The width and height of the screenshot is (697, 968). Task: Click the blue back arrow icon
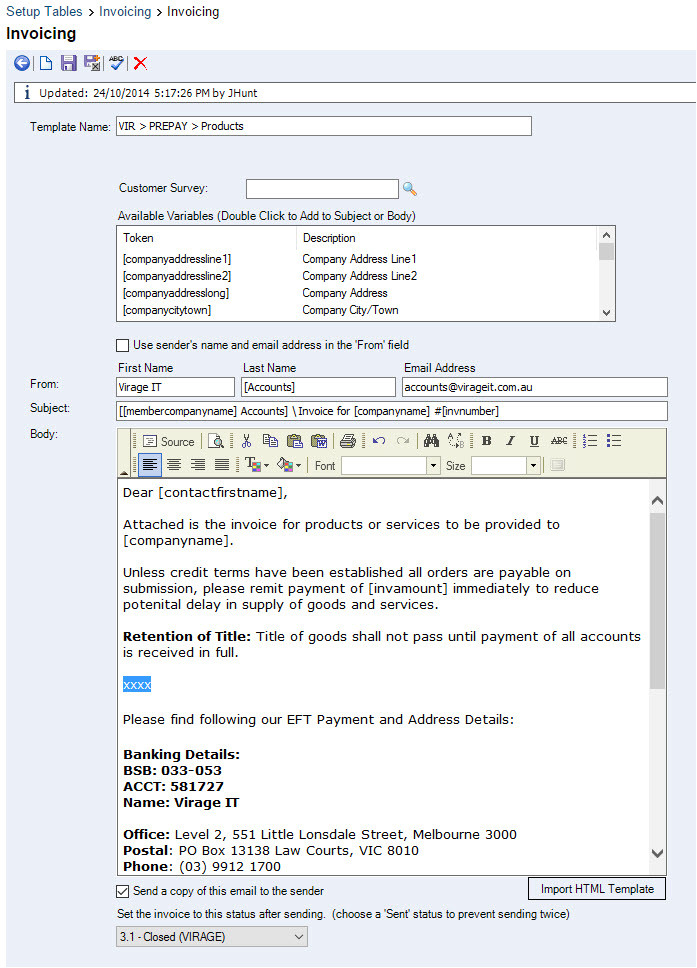click(x=22, y=63)
